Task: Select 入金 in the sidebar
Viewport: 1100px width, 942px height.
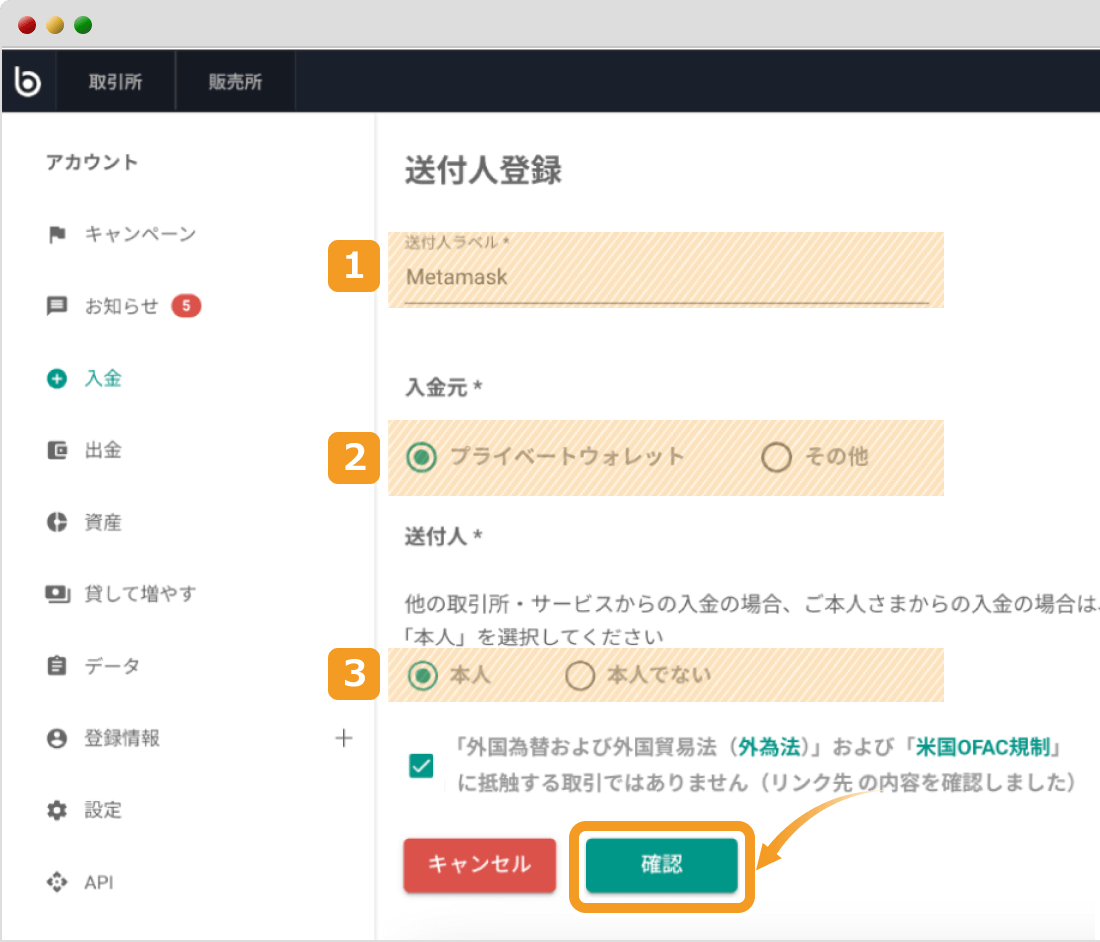Action: point(103,379)
